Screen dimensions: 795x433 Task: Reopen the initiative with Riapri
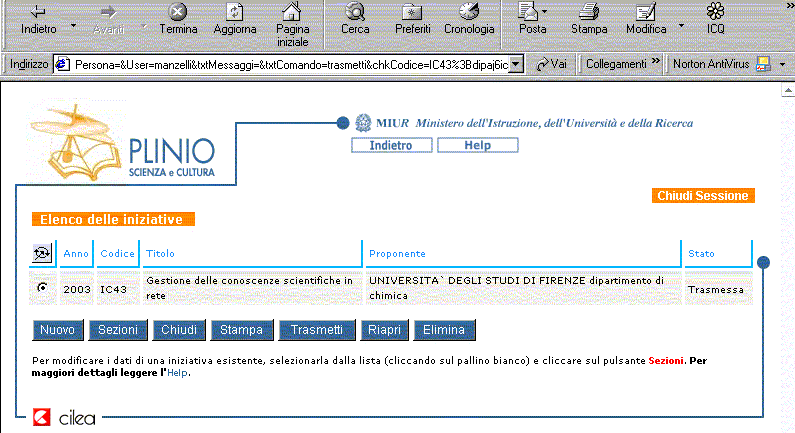384,330
